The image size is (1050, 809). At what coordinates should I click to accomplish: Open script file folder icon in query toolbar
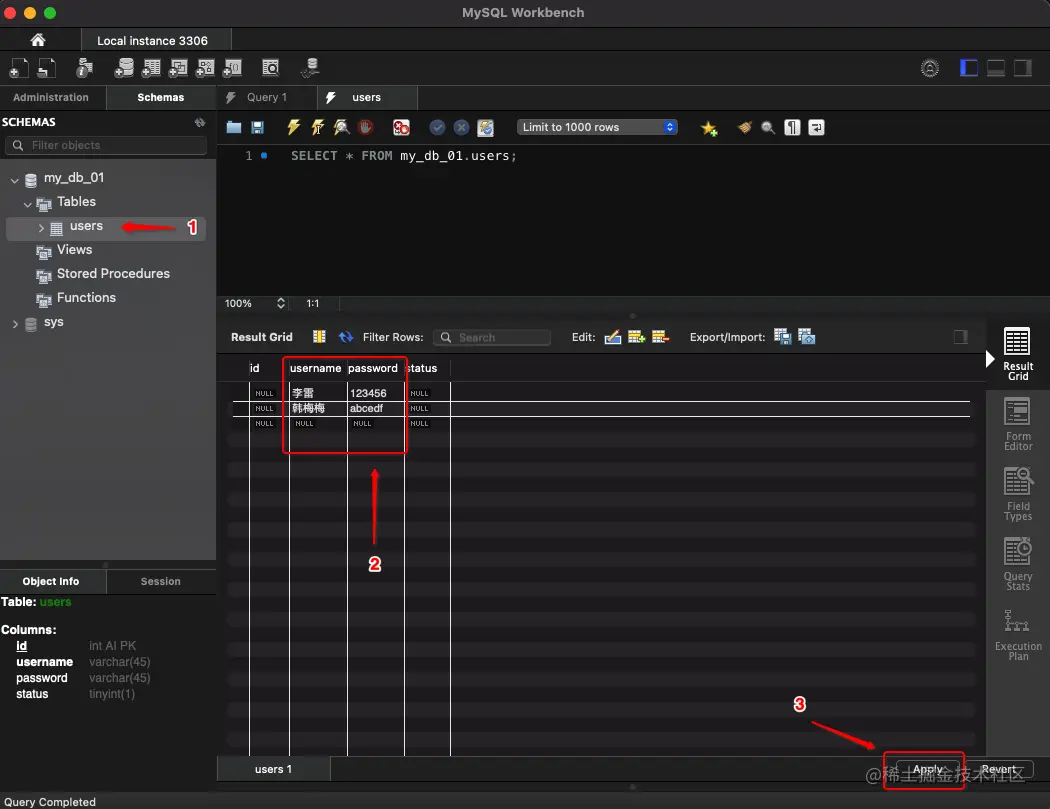[234, 127]
